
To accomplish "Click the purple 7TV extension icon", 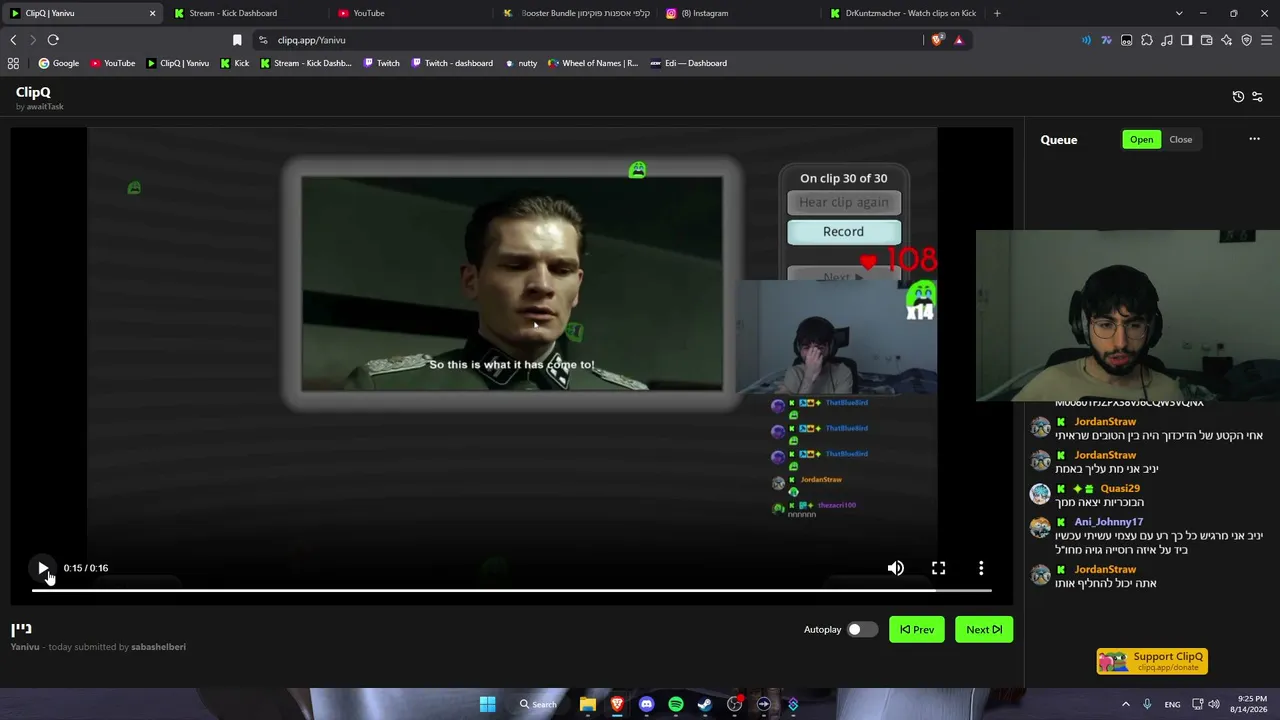I will coord(1106,40).
